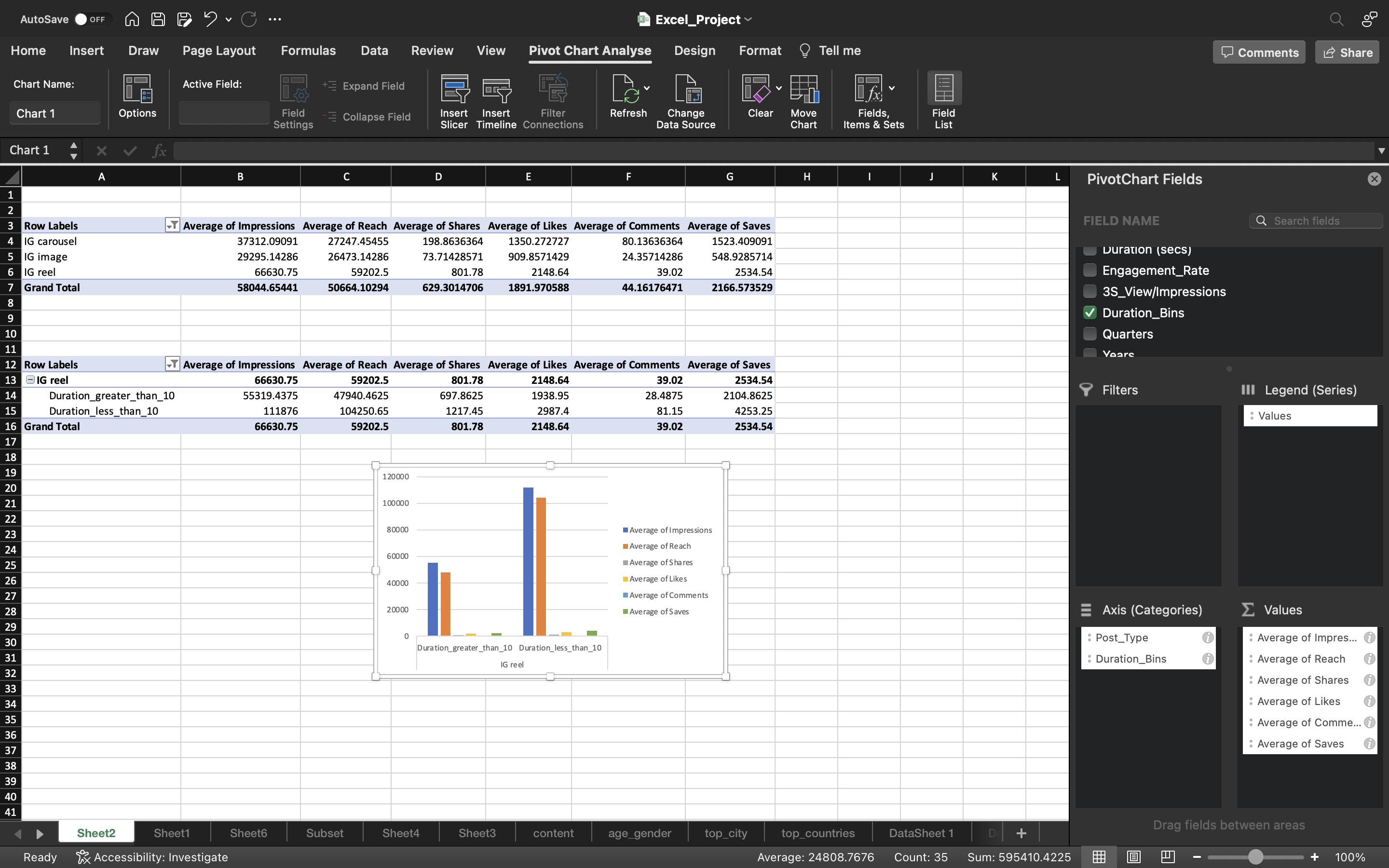Click Insert Slicer
The height and width of the screenshot is (868, 1389).
pos(454,102)
